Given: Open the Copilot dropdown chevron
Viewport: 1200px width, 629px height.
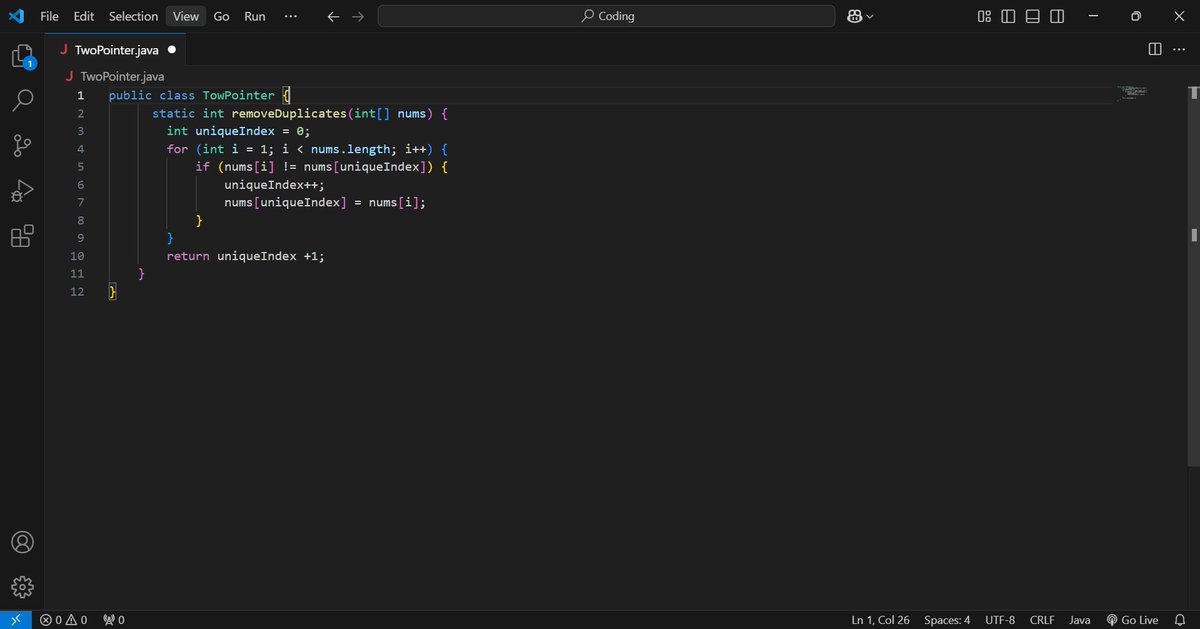Looking at the screenshot, I should click(870, 16).
